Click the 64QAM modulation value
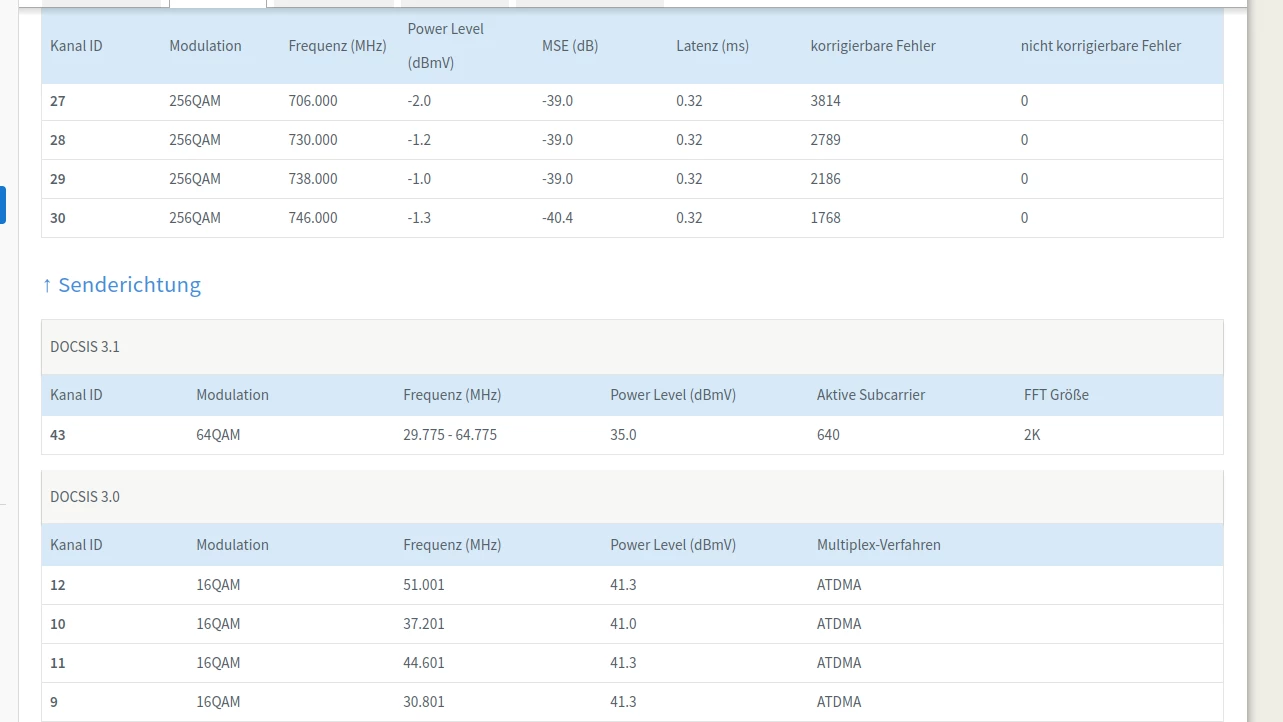Image resolution: width=1283 pixels, height=722 pixels. point(218,435)
